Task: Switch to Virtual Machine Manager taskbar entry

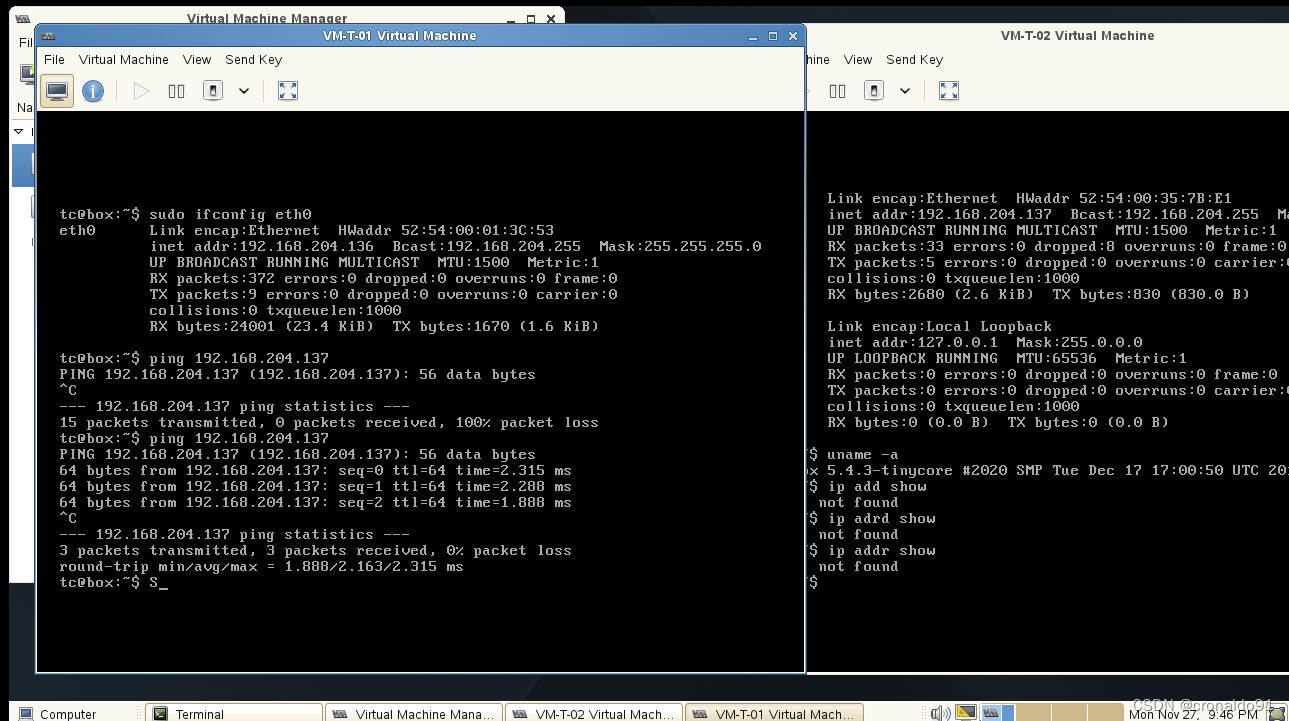Action: click(x=414, y=714)
